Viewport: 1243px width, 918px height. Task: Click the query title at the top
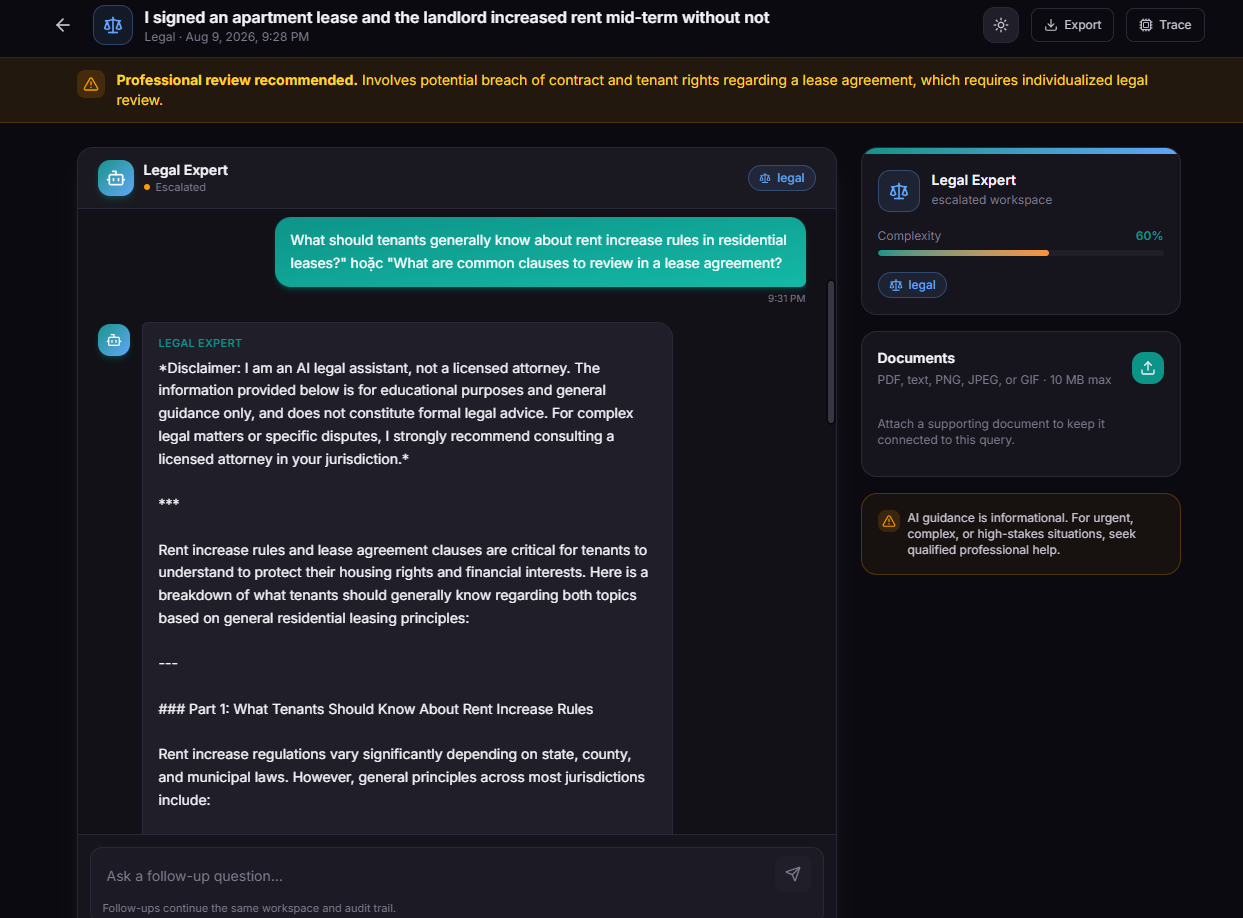(x=457, y=18)
